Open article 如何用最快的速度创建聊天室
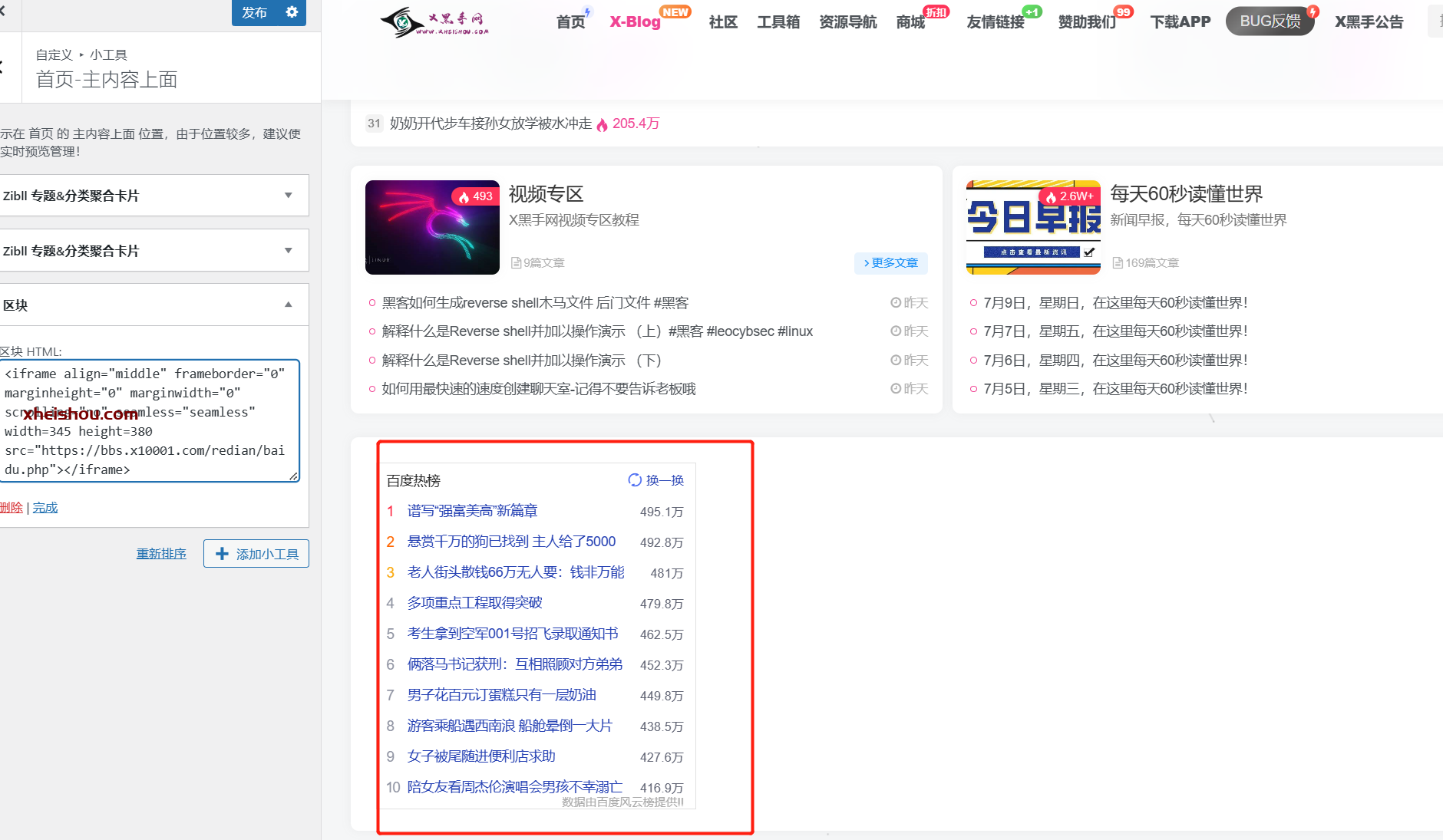This screenshot has height=840, width=1443. coord(539,389)
